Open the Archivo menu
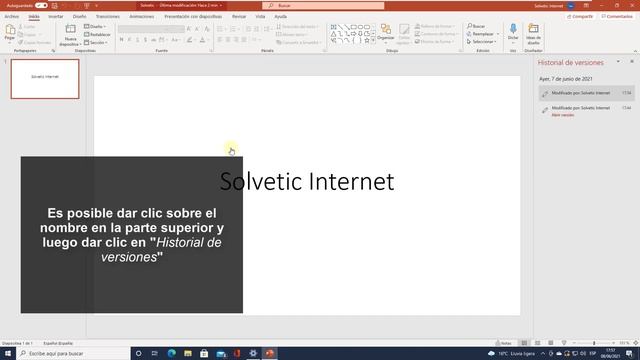Image resolution: width=640 pixels, height=360 pixels. point(11,16)
